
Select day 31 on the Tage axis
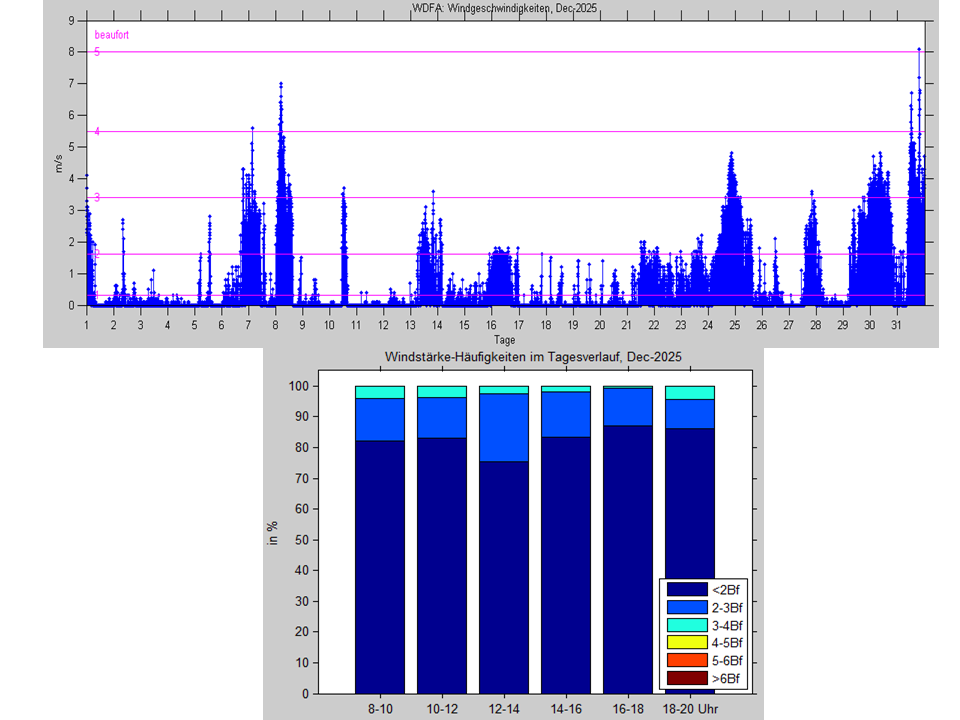tap(896, 325)
